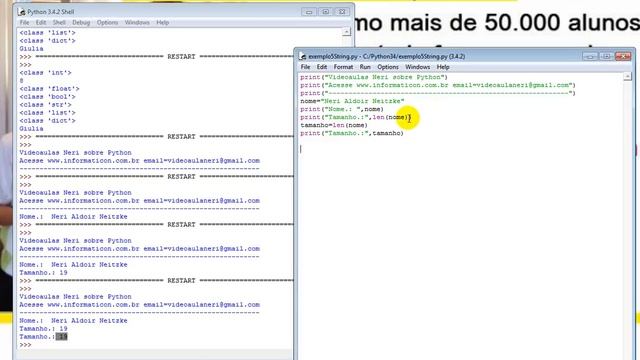
Task: Click code line print("Tamanho.:",len(nome))
Action: (355, 117)
